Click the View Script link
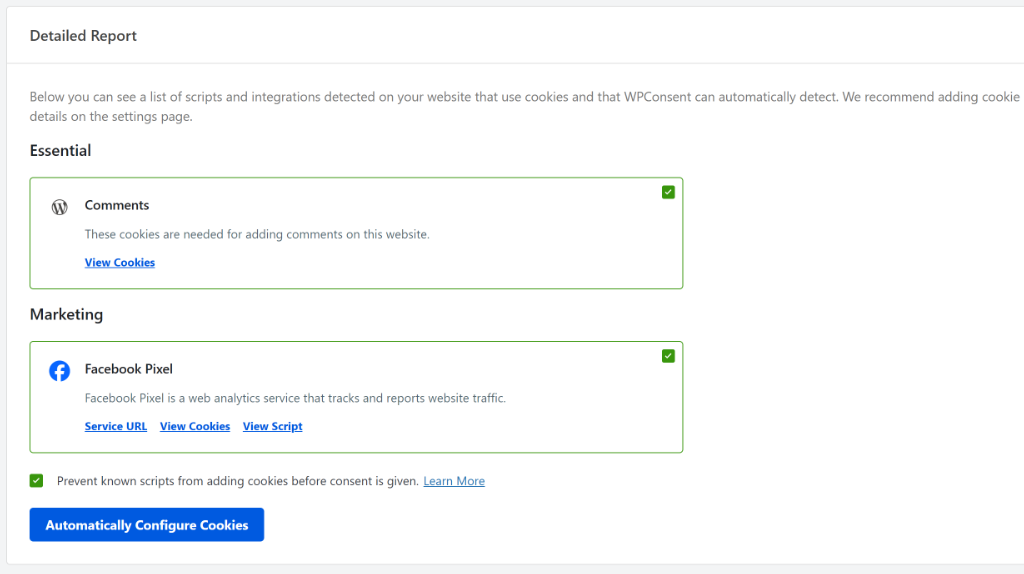This screenshot has width=1024, height=574. (x=272, y=427)
